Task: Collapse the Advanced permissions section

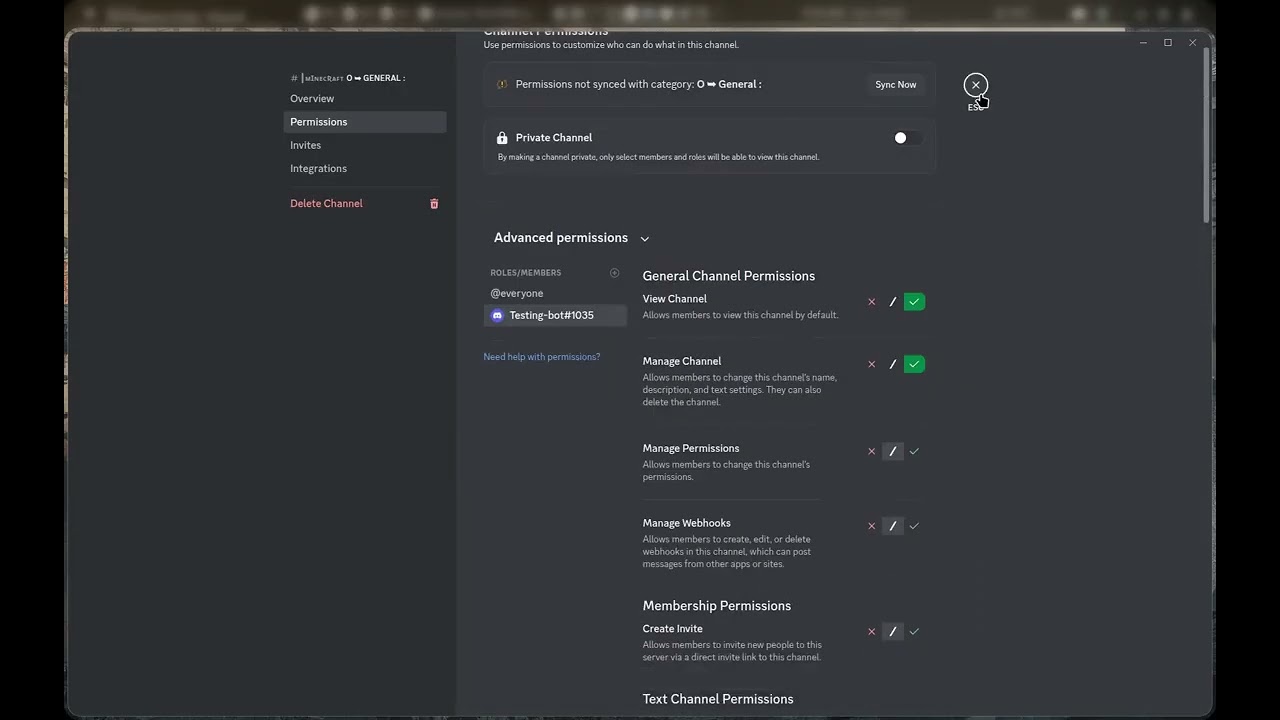Action: 571,238
